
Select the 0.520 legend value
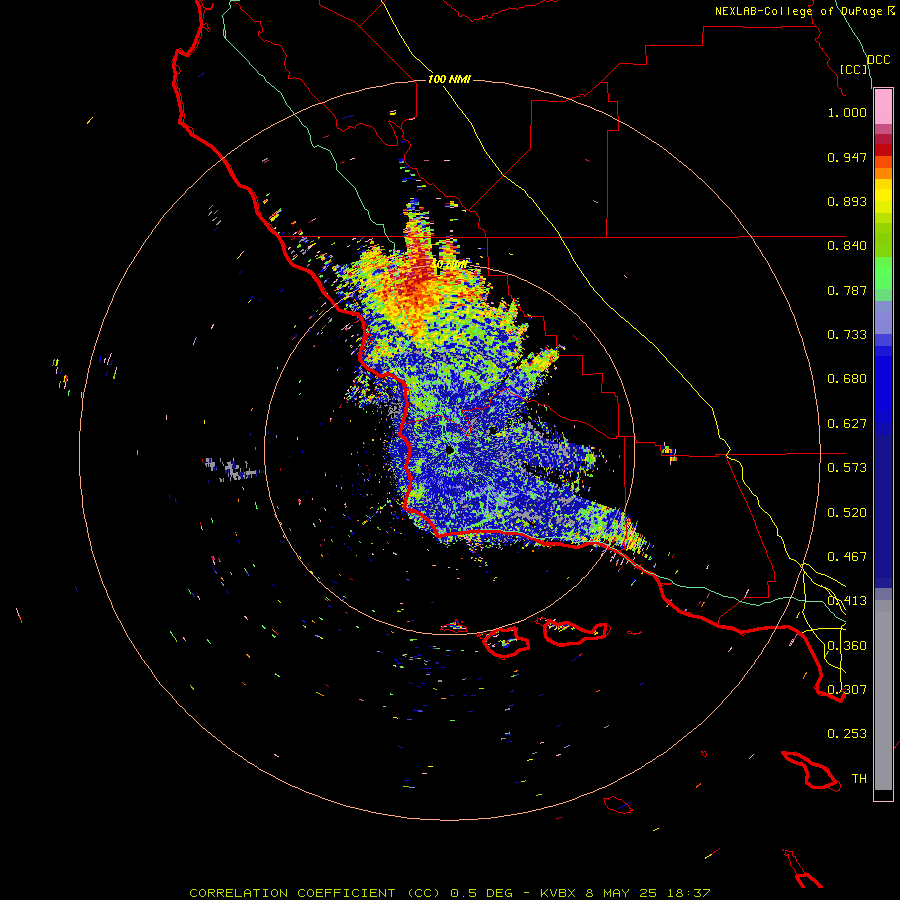847,513
